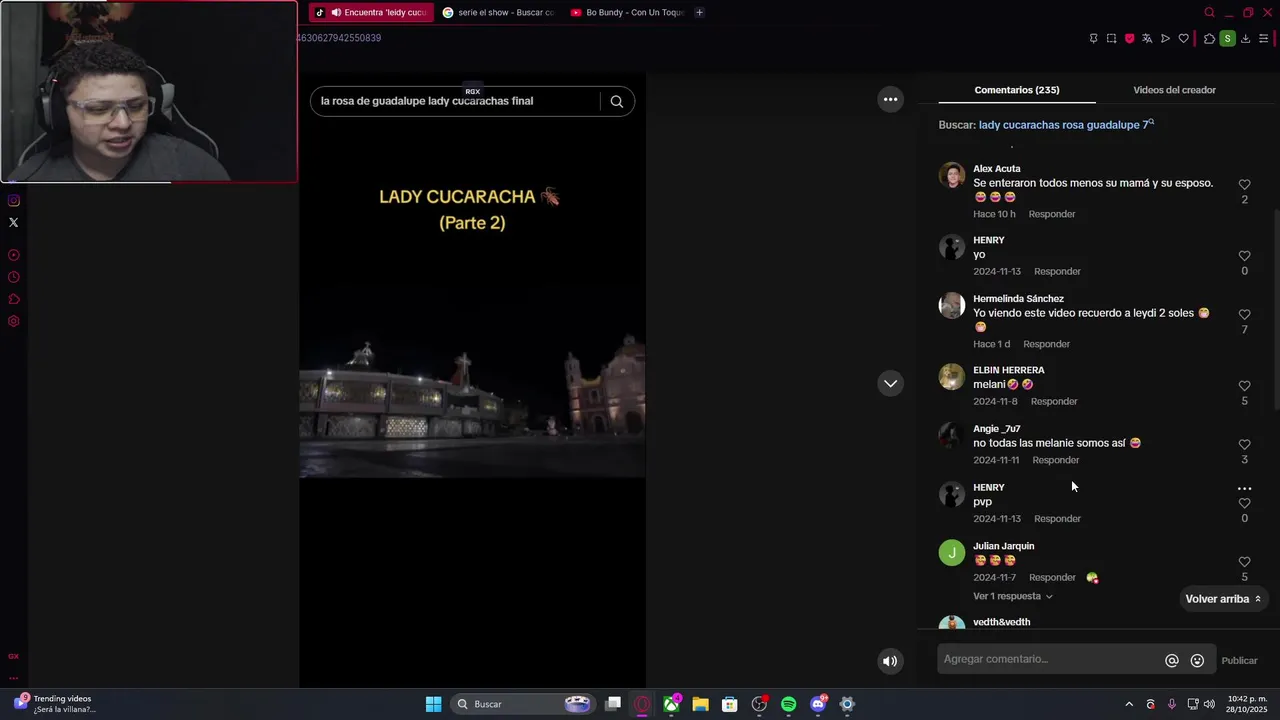Open Spotify from the taskbar
The width and height of the screenshot is (1280, 720).
788,704
